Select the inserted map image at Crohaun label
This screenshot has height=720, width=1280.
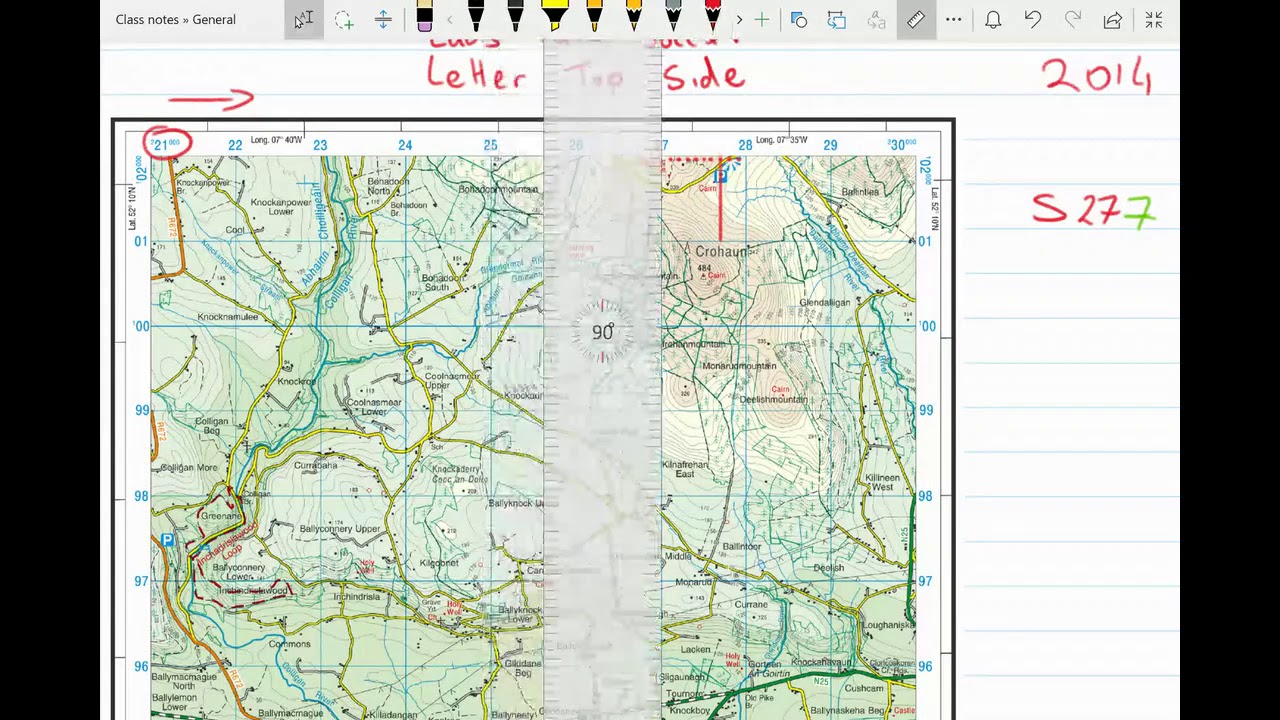(x=721, y=252)
